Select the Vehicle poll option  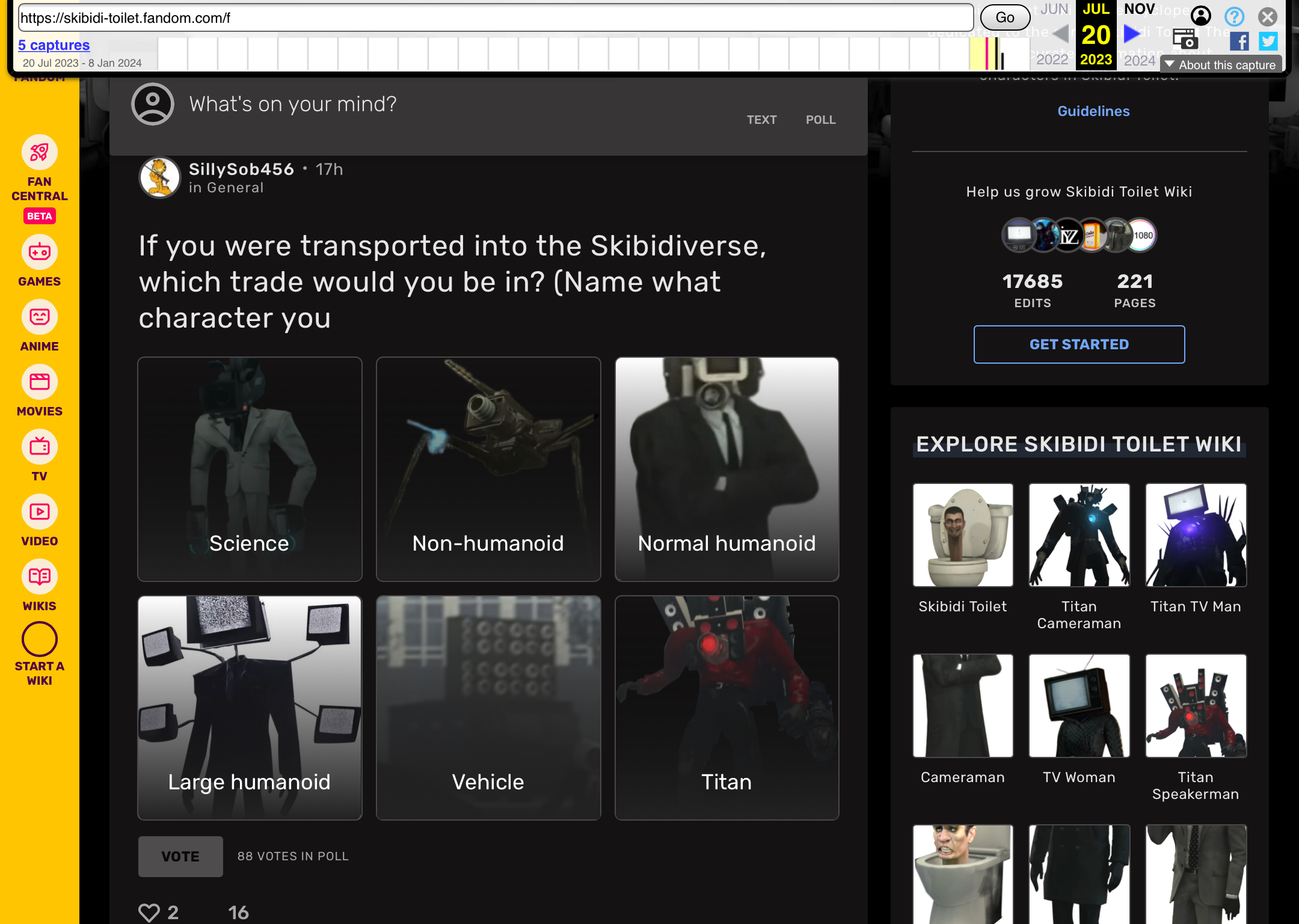488,708
